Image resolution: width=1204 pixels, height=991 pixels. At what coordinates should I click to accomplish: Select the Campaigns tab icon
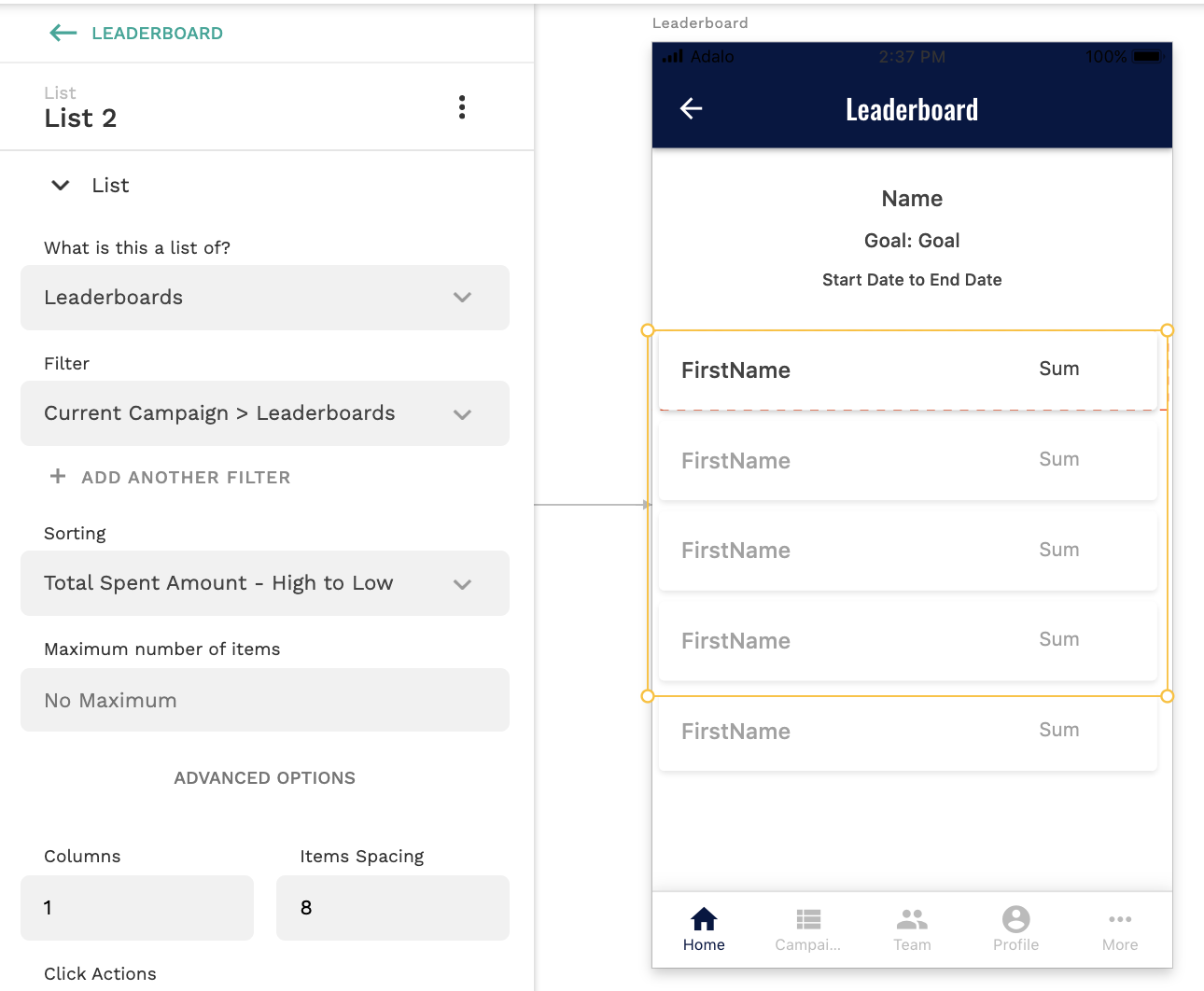click(808, 920)
